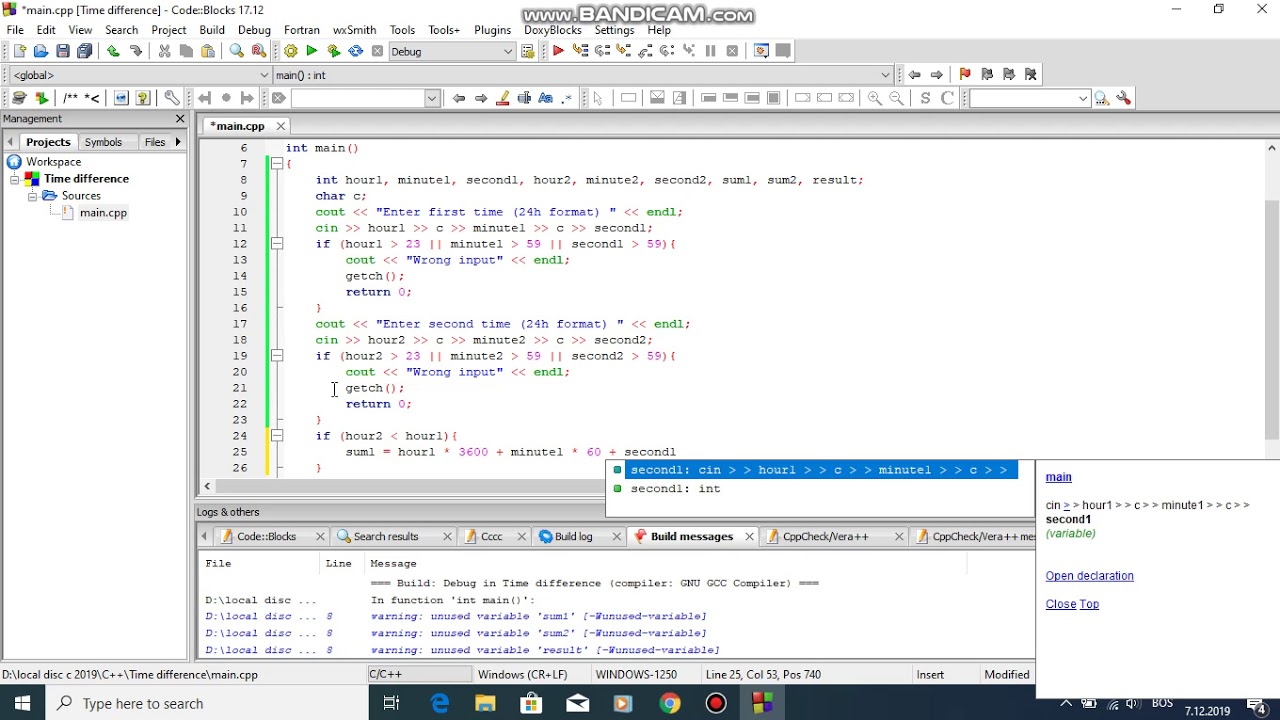Save the file with the floppy disk icon

[x=63, y=51]
